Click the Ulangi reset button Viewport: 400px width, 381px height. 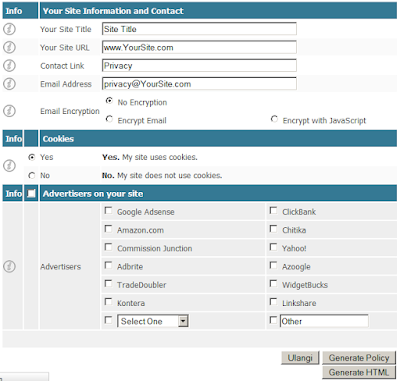(x=300, y=358)
